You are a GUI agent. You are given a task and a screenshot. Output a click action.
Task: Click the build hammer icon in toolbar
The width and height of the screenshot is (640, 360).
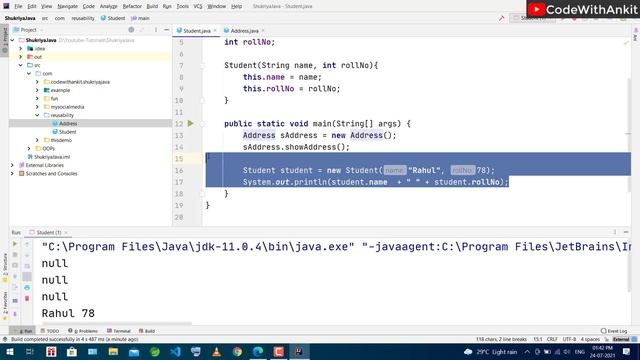501,18
